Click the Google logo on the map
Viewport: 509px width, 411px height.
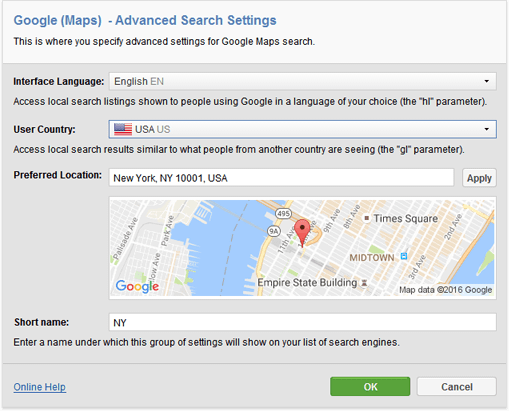click(137, 286)
